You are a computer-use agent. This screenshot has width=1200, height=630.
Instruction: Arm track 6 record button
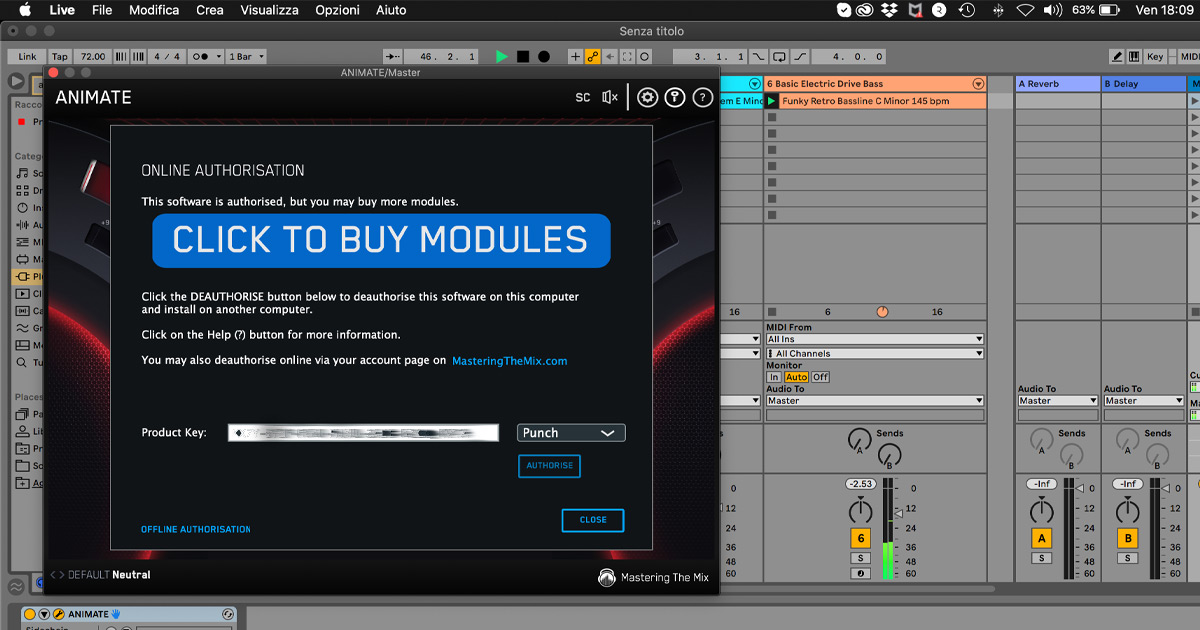pyautogui.click(x=860, y=573)
